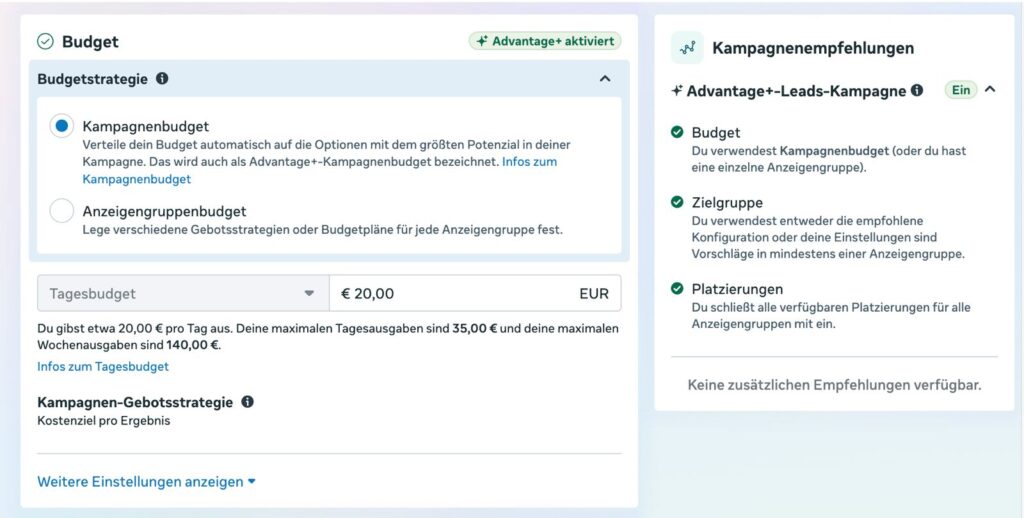
Task: Click the Budget section checkmark icon
Action: pos(45,42)
